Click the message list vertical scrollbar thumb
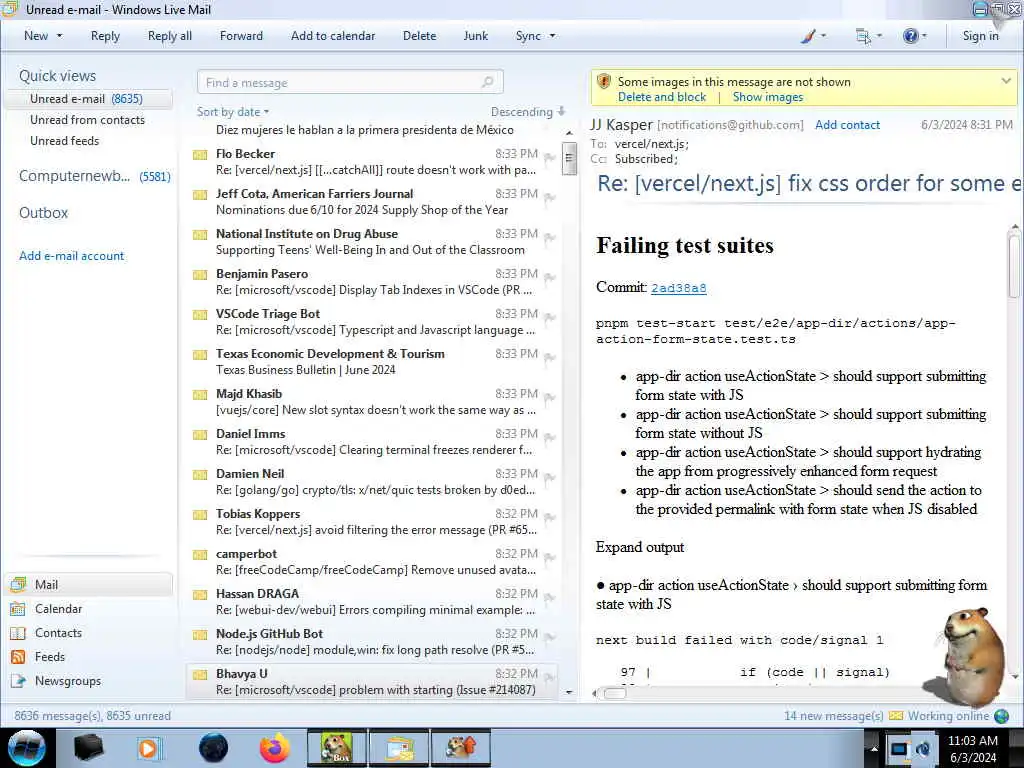Viewport: 1024px width, 768px height. [569, 159]
